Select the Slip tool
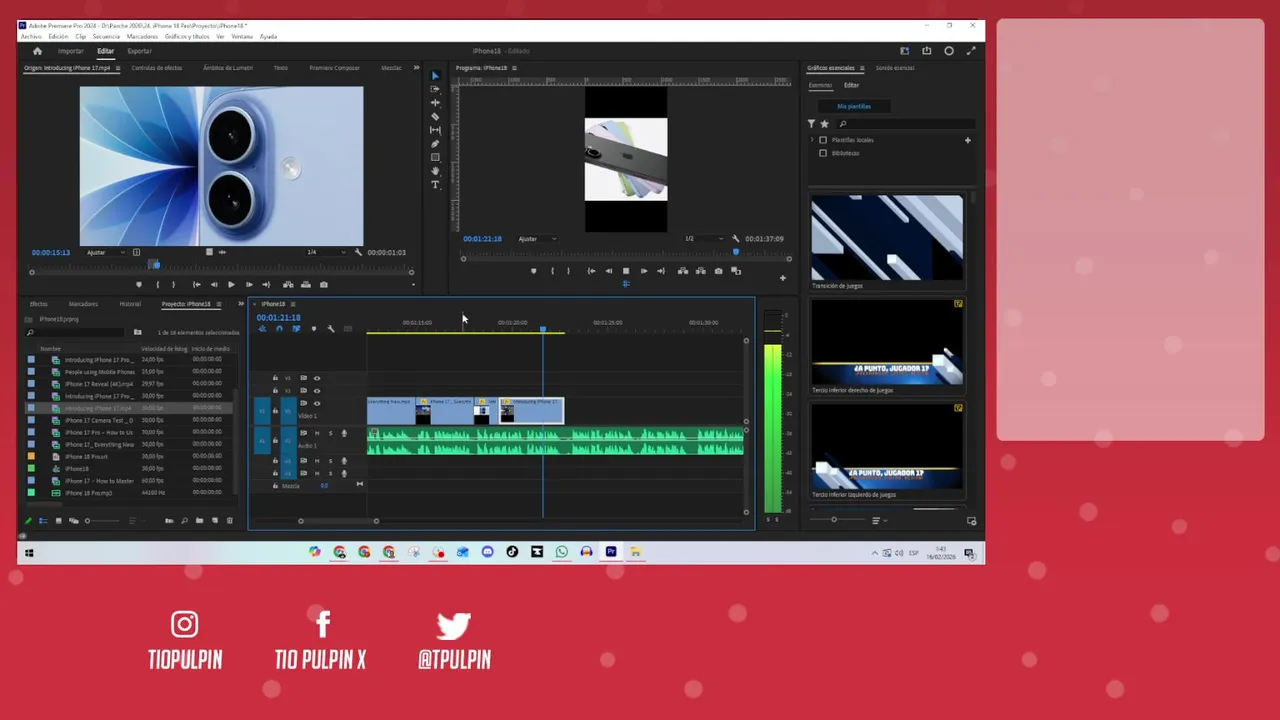 435,130
